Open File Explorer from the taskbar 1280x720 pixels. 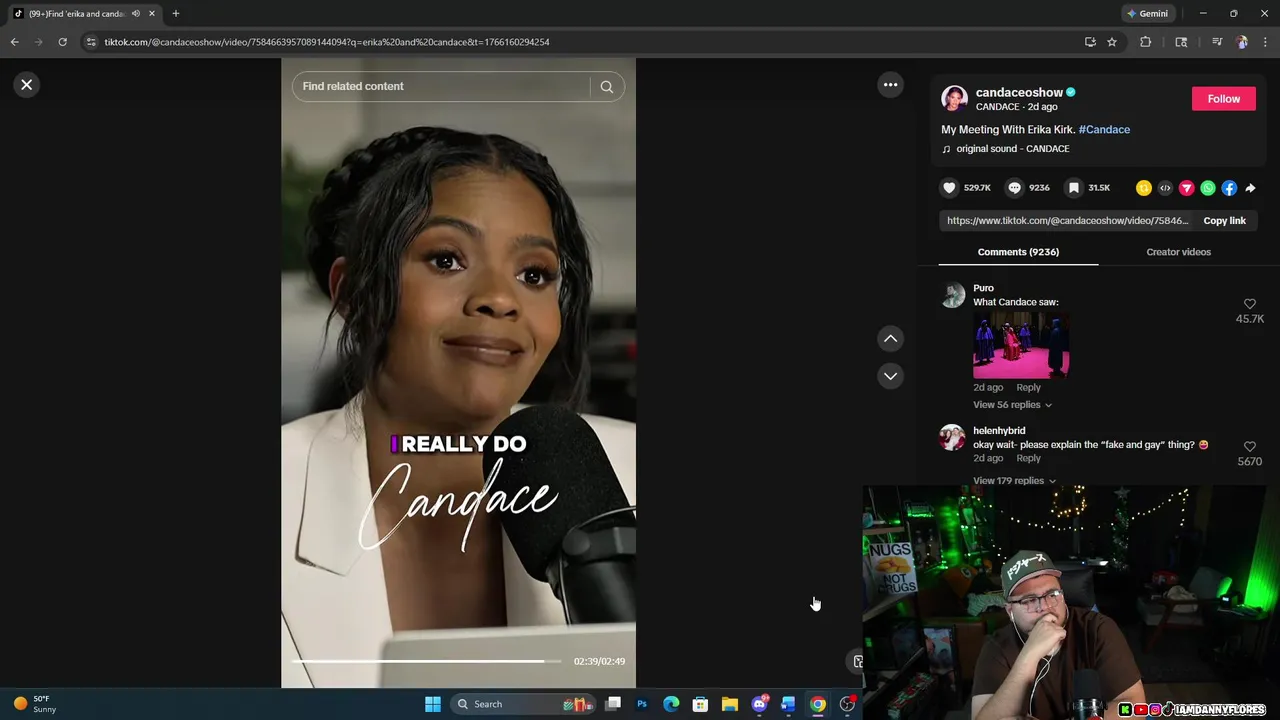[730, 704]
